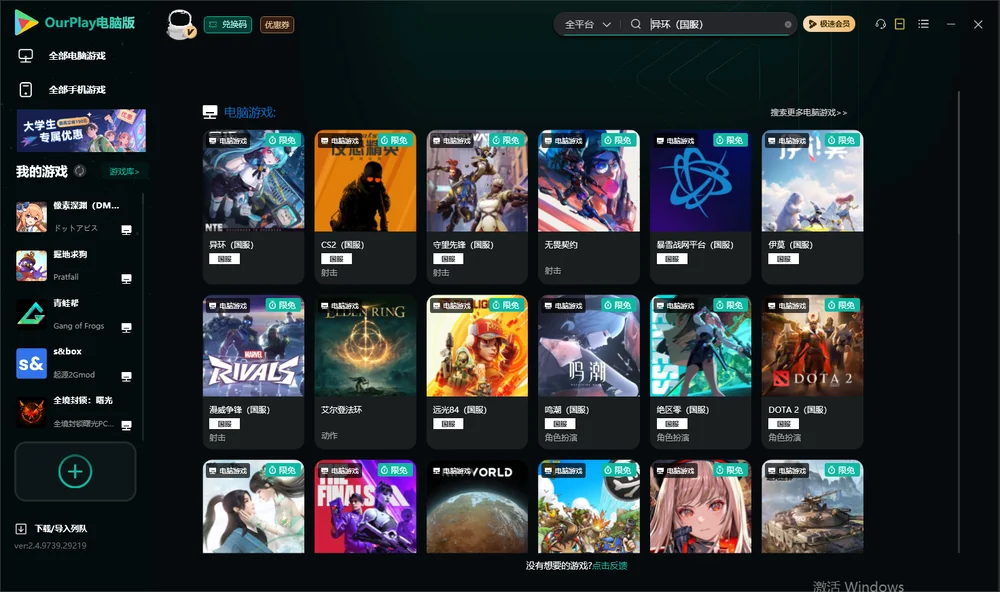Image resolution: width=1000 pixels, height=592 pixels.
Task: Open the 大学生专属优惠 banner
Action: click(82, 130)
